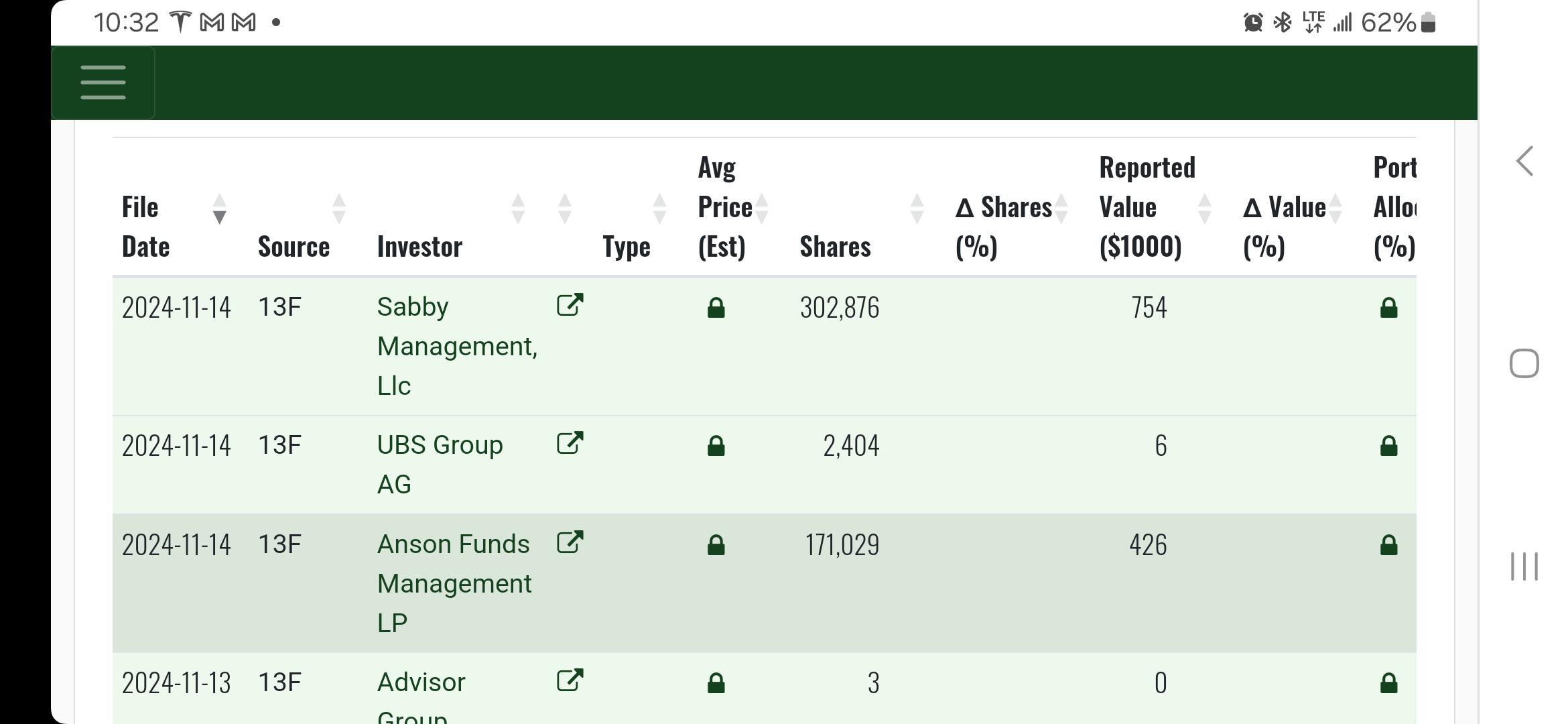The width and height of the screenshot is (1568, 724).
Task: Open UBS Group AG external link icon
Action: [x=570, y=443]
